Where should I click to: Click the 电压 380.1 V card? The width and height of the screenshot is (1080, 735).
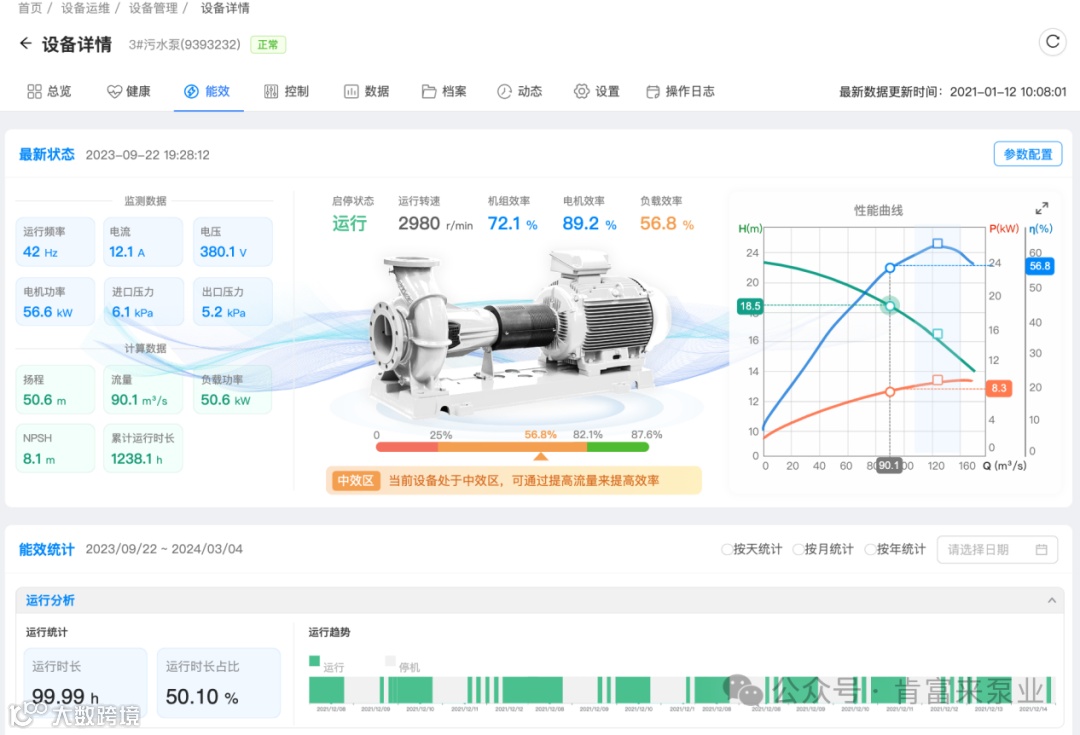[x=233, y=242]
